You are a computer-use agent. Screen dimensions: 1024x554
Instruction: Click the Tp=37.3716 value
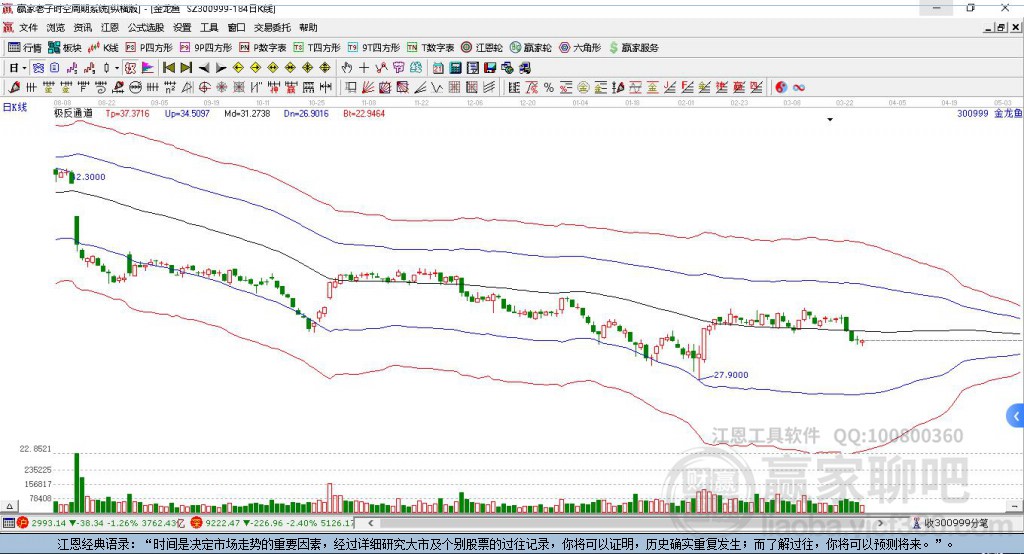127,114
